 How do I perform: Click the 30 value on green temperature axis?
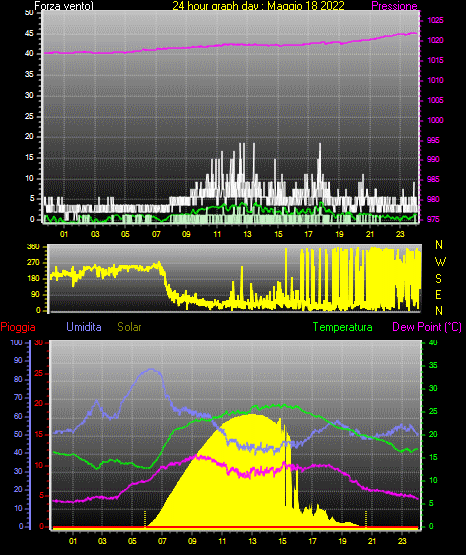click(433, 388)
